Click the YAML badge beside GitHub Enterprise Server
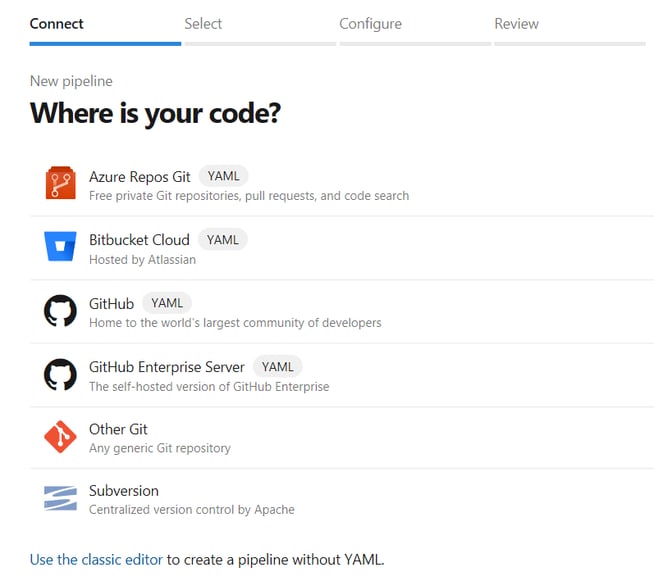 [277, 366]
